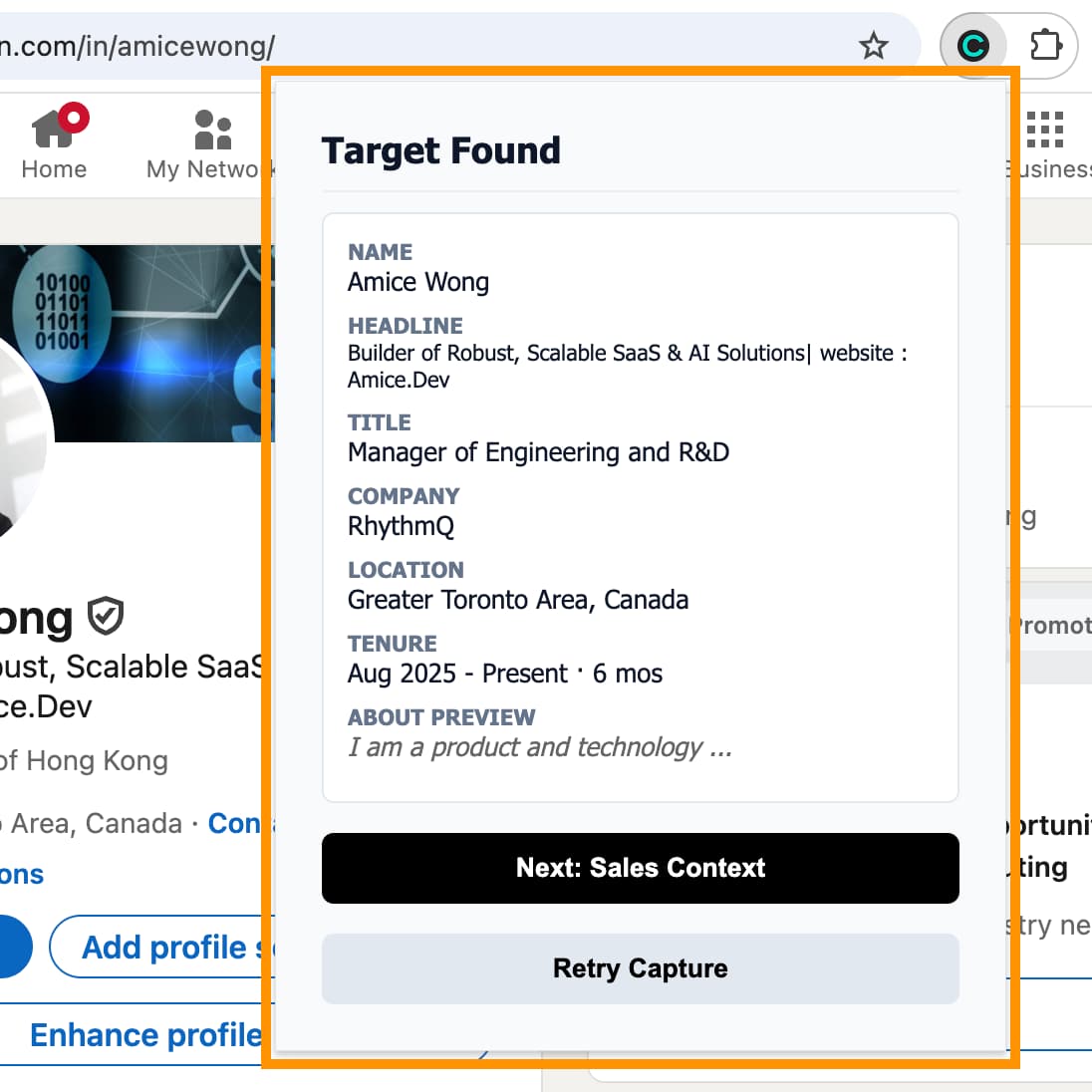The height and width of the screenshot is (1092, 1092).
Task: Click the Amice Wong name value in popup
Action: coord(418,282)
